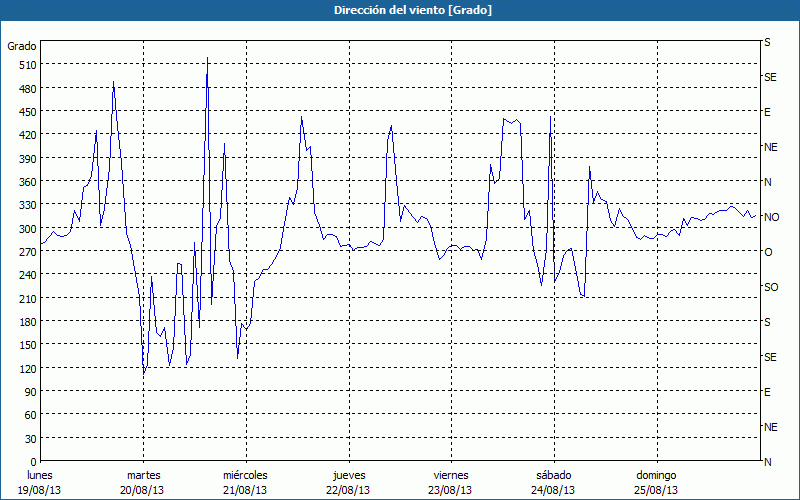Select the lunes 19/08/13 date label
The height and width of the screenshot is (500, 800).
40,482
